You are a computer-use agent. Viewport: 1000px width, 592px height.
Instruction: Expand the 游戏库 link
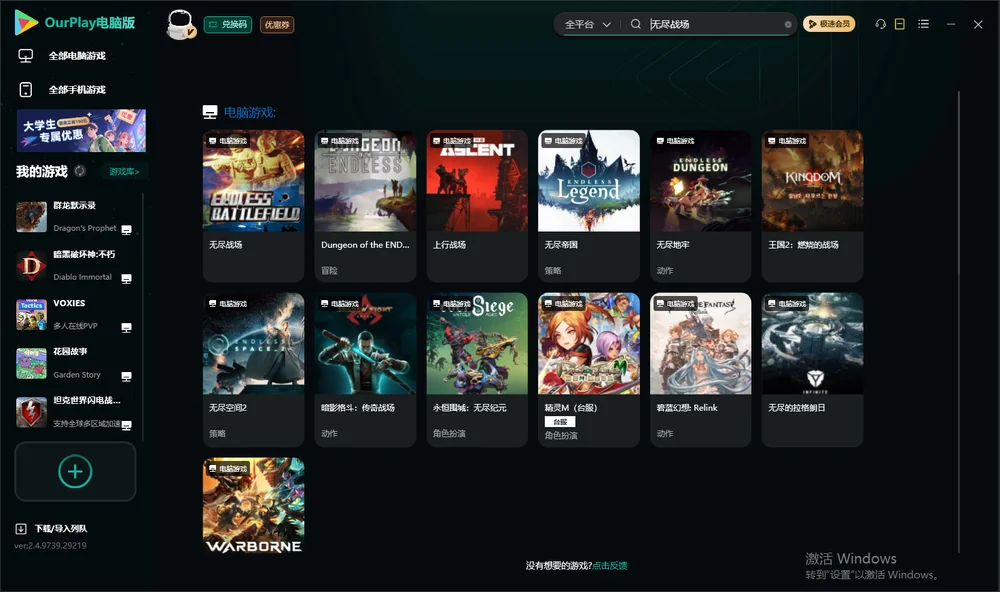click(124, 172)
